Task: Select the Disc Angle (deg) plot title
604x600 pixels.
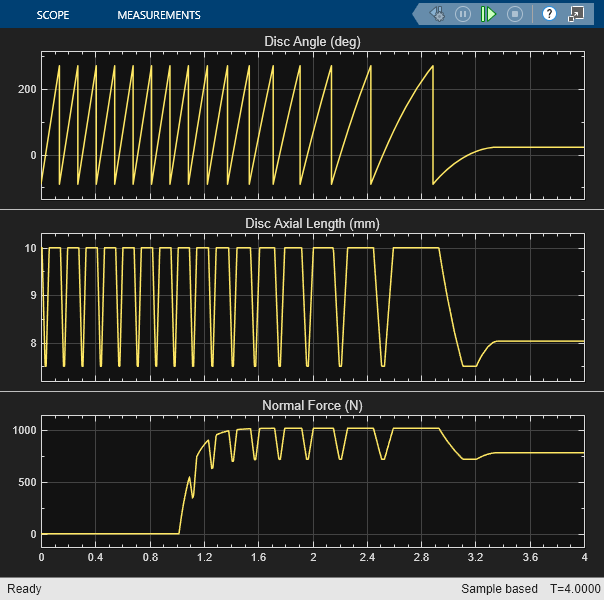Action: 312,41
